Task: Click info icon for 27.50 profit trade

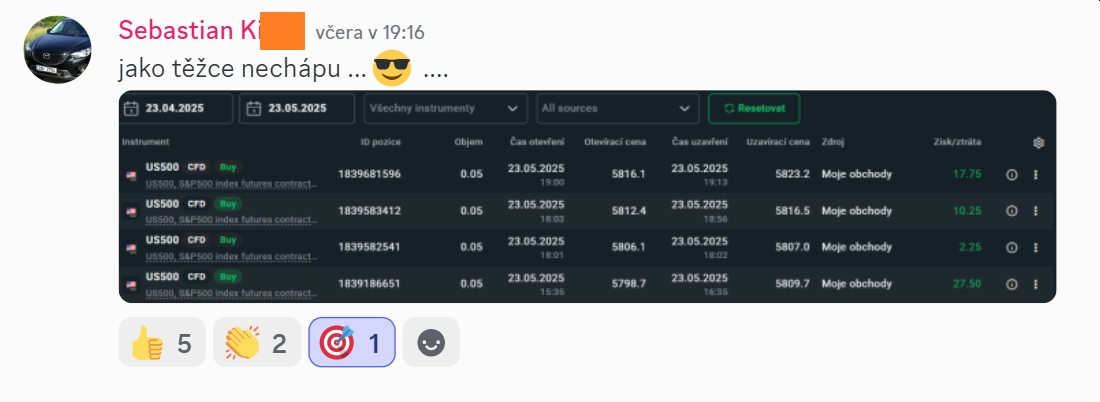Action: pyautogui.click(x=1011, y=284)
